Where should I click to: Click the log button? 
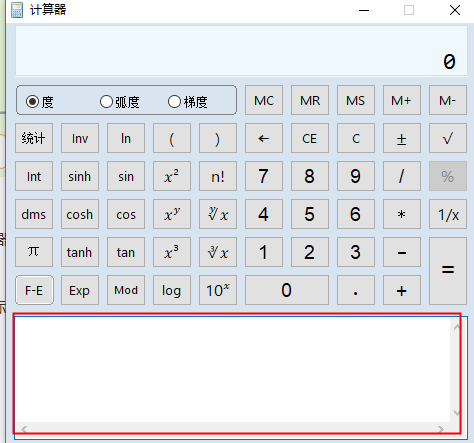172,290
